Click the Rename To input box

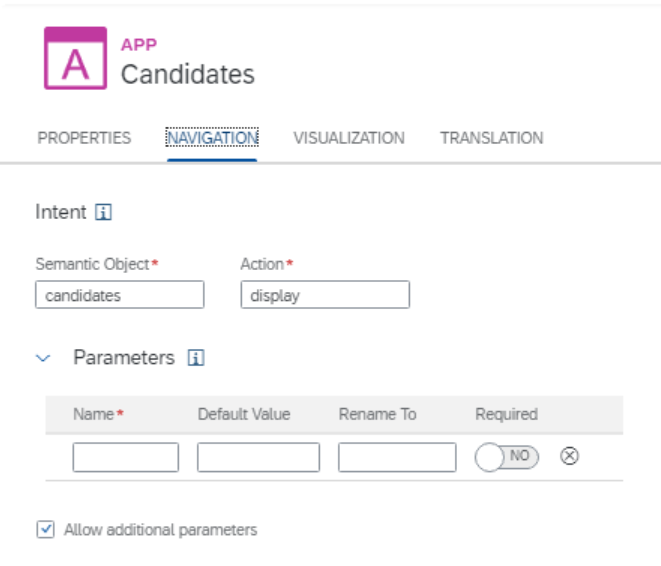[397, 457]
